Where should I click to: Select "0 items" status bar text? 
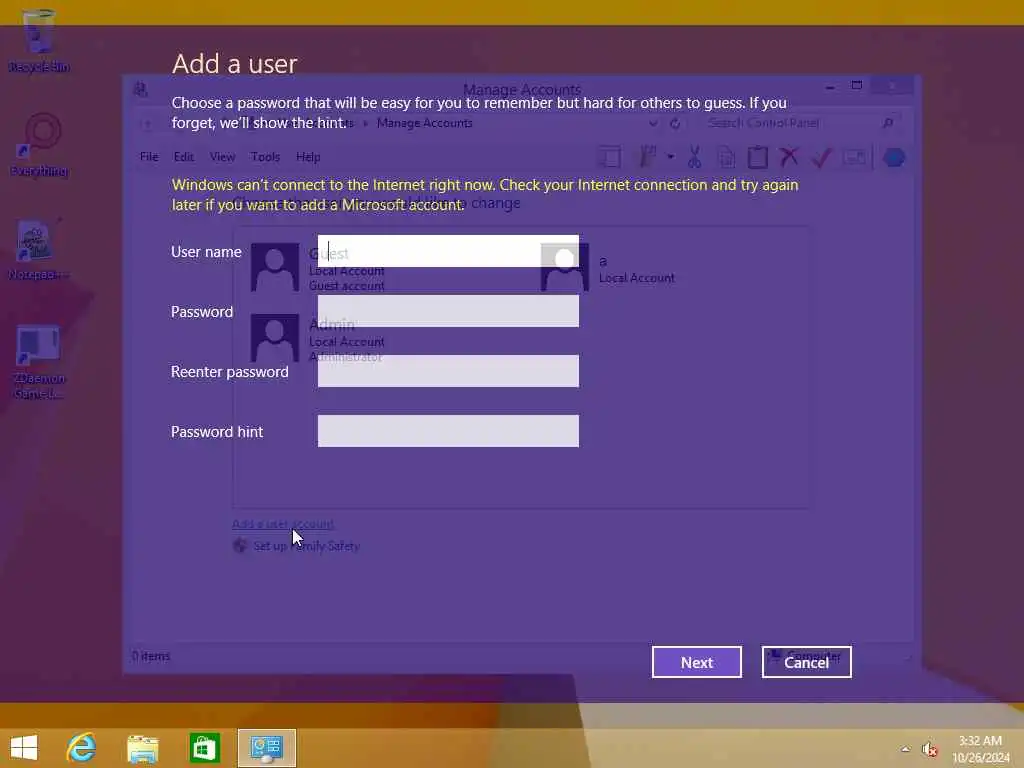[151, 656]
